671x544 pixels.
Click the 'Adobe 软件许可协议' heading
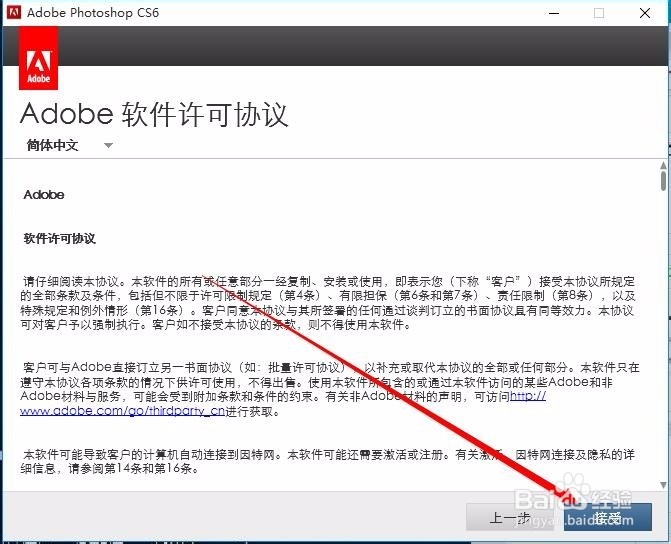click(154, 114)
